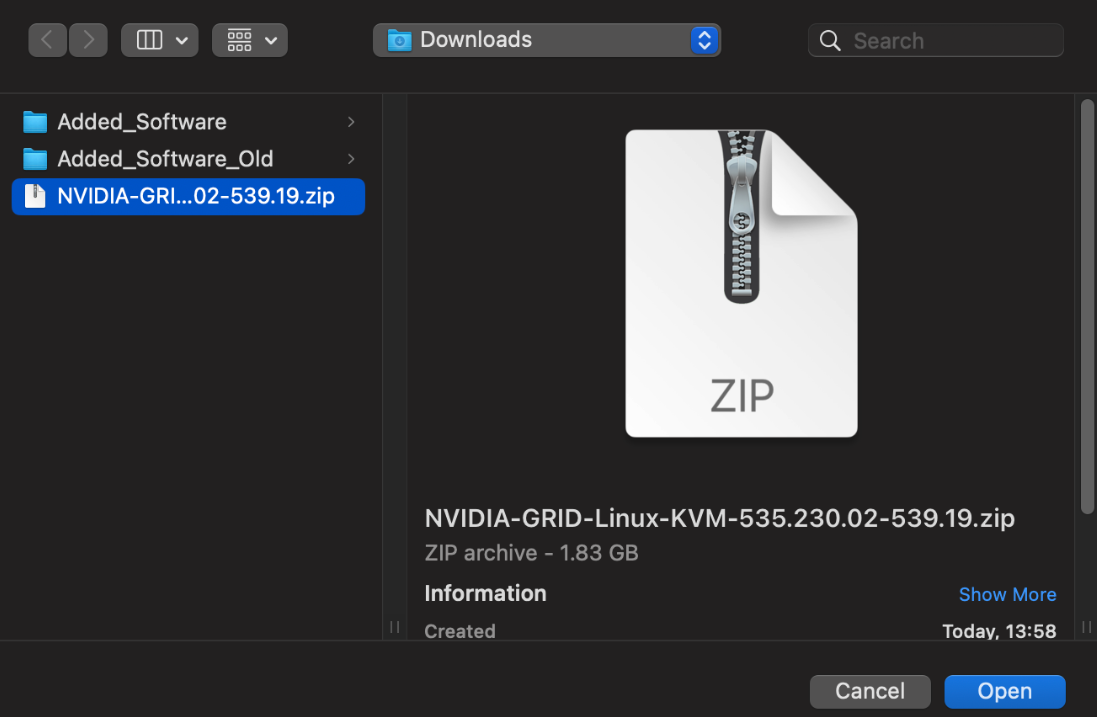Click the Added_Software folder icon
Image resolution: width=1097 pixels, height=717 pixels.
[35, 122]
